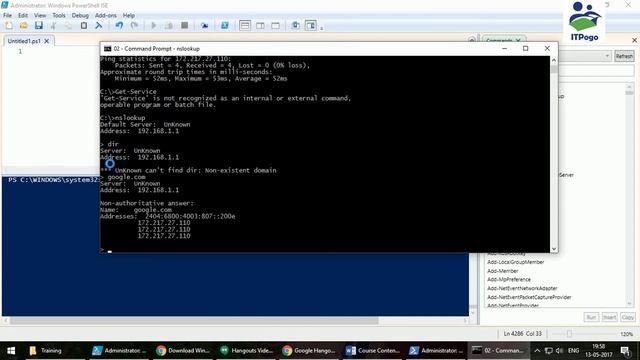
Task: Launch PowerShell.exe from the blue toolbar icon
Action: (224, 25)
